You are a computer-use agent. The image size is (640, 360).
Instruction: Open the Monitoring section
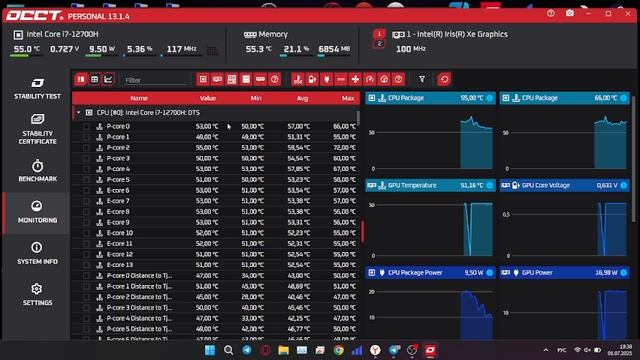tap(37, 212)
